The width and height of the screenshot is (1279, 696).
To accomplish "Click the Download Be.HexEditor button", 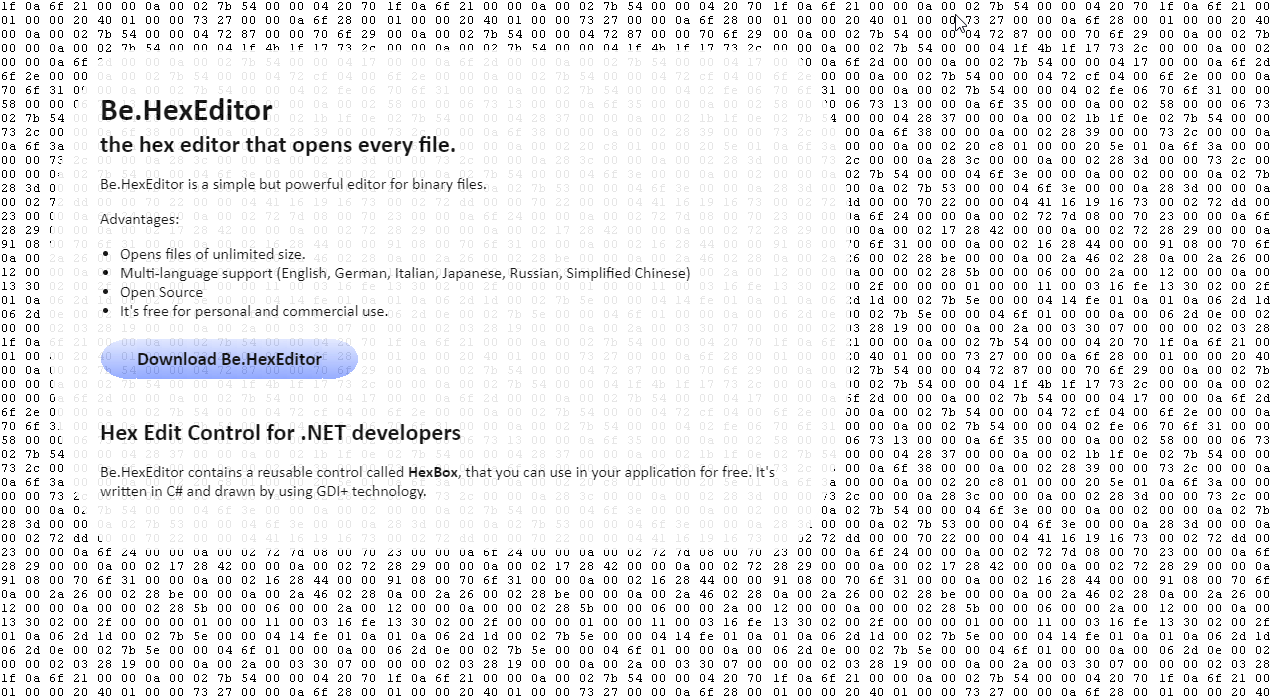I will pyautogui.click(x=229, y=359).
